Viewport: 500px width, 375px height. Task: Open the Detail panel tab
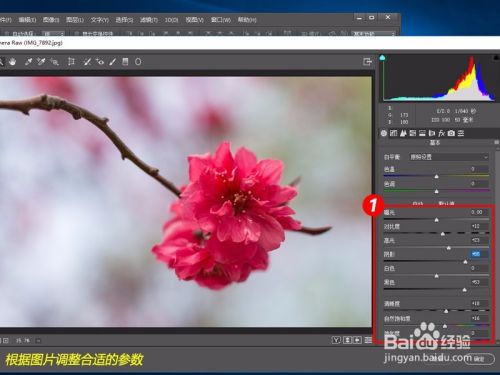(403, 133)
